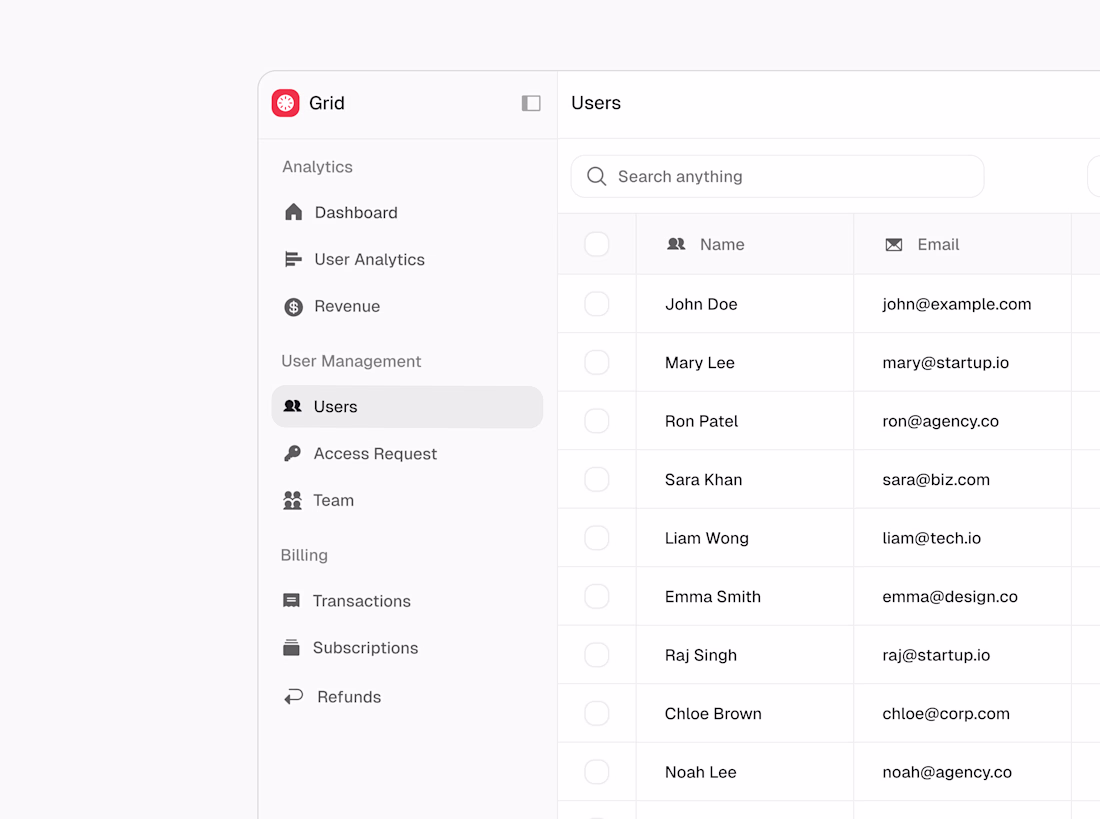Navigate to Team
This screenshot has height=819, width=1100.
point(407,500)
